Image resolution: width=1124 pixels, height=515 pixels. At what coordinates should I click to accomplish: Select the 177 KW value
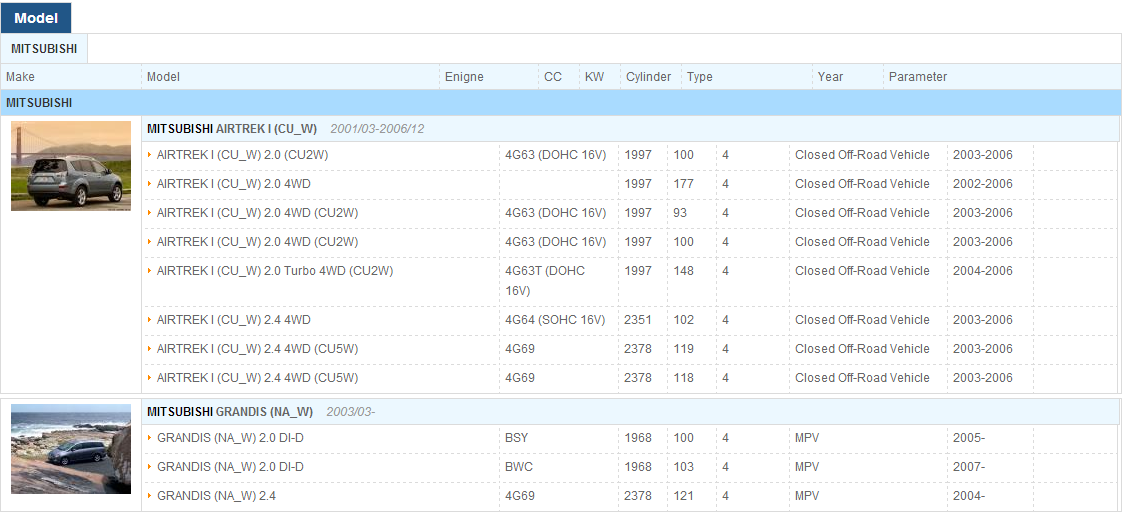coord(684,184)
